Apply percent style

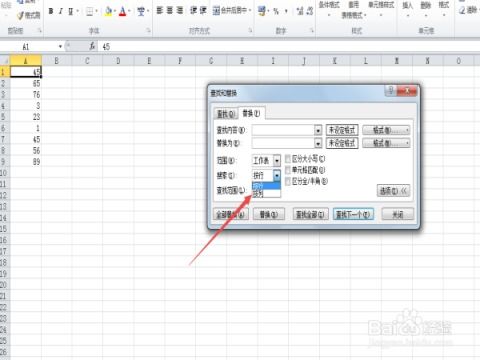276,11
